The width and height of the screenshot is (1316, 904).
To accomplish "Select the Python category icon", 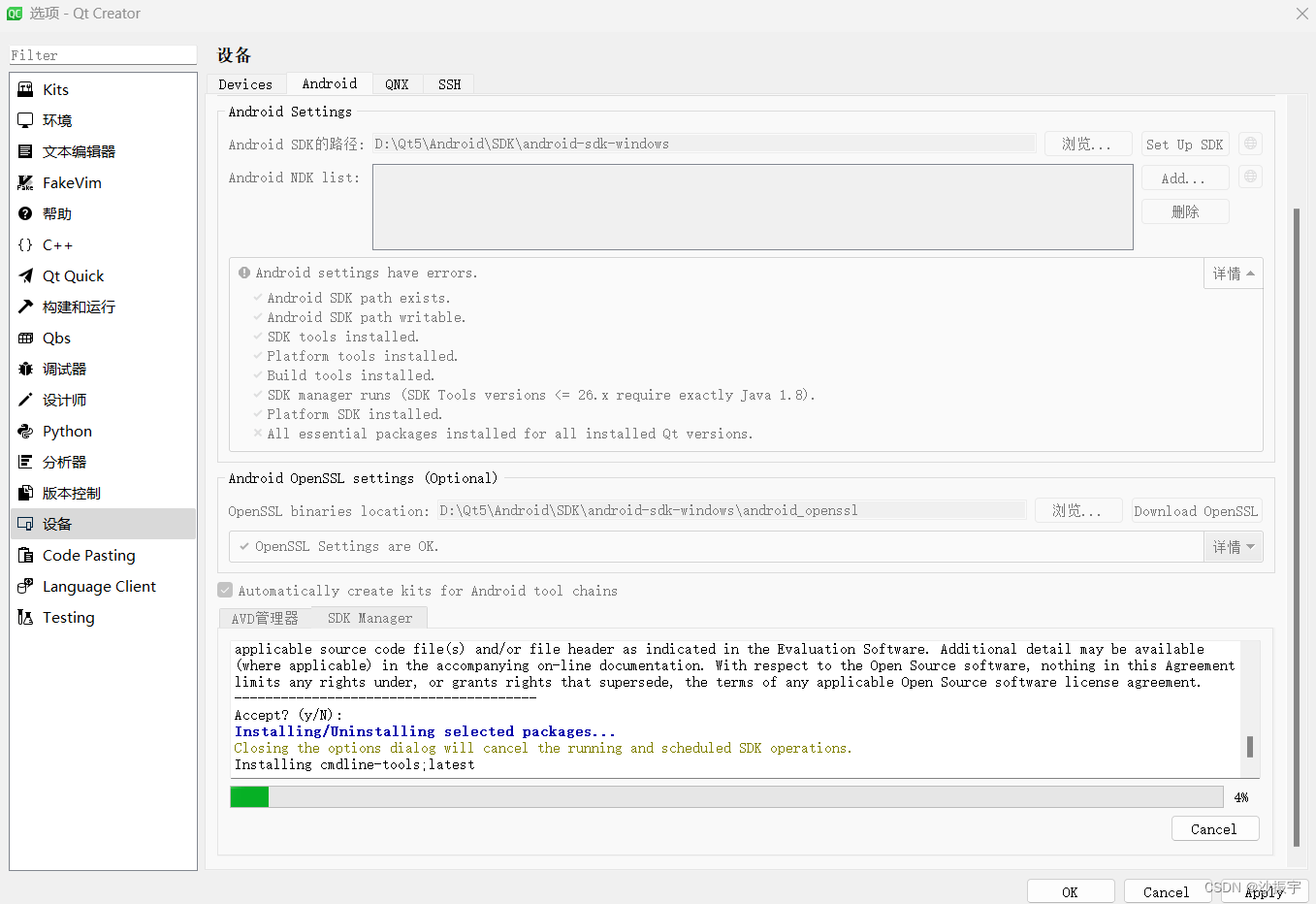I will (x=25, y=431).
